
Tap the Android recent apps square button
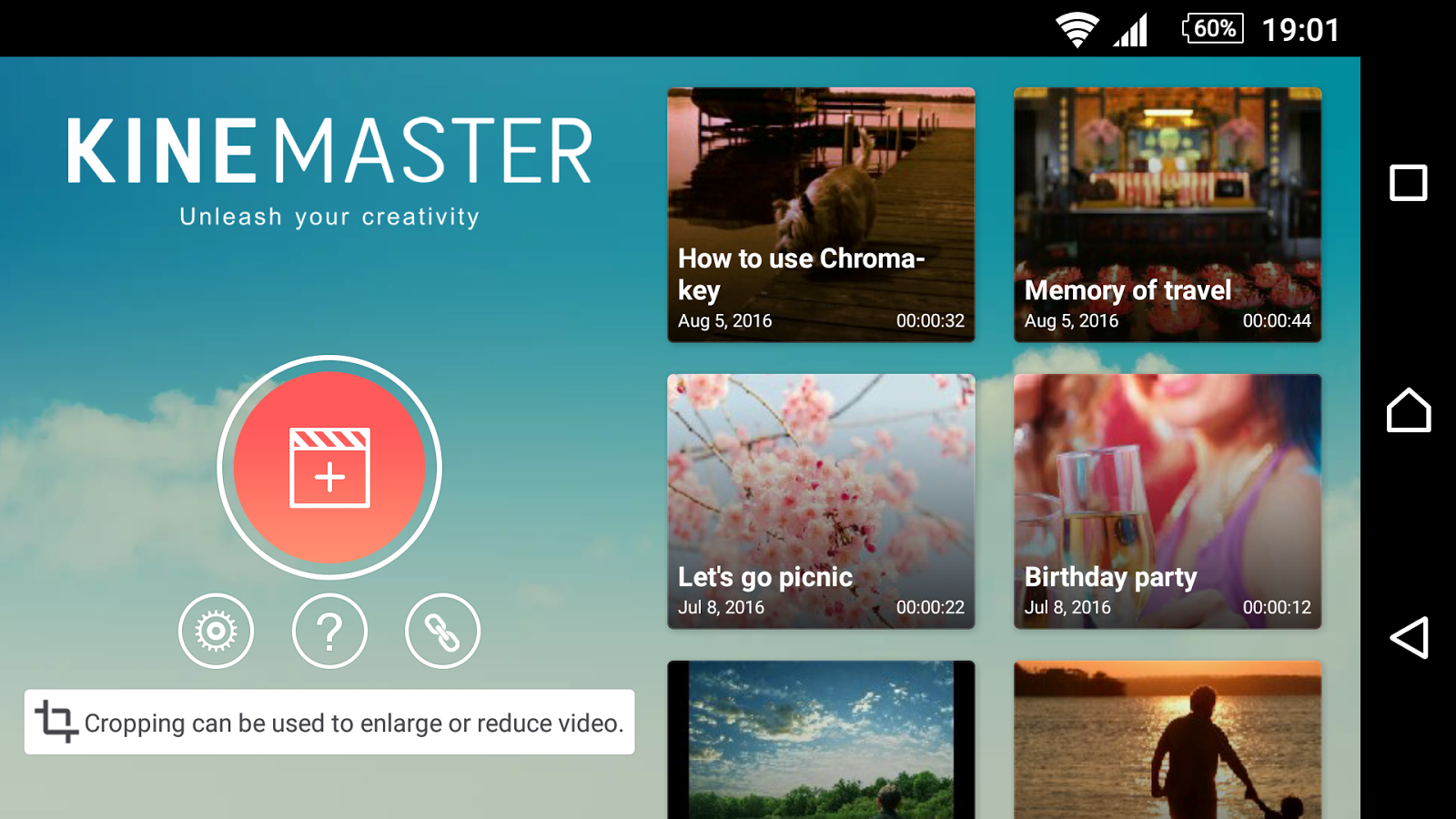[1408, 183]
